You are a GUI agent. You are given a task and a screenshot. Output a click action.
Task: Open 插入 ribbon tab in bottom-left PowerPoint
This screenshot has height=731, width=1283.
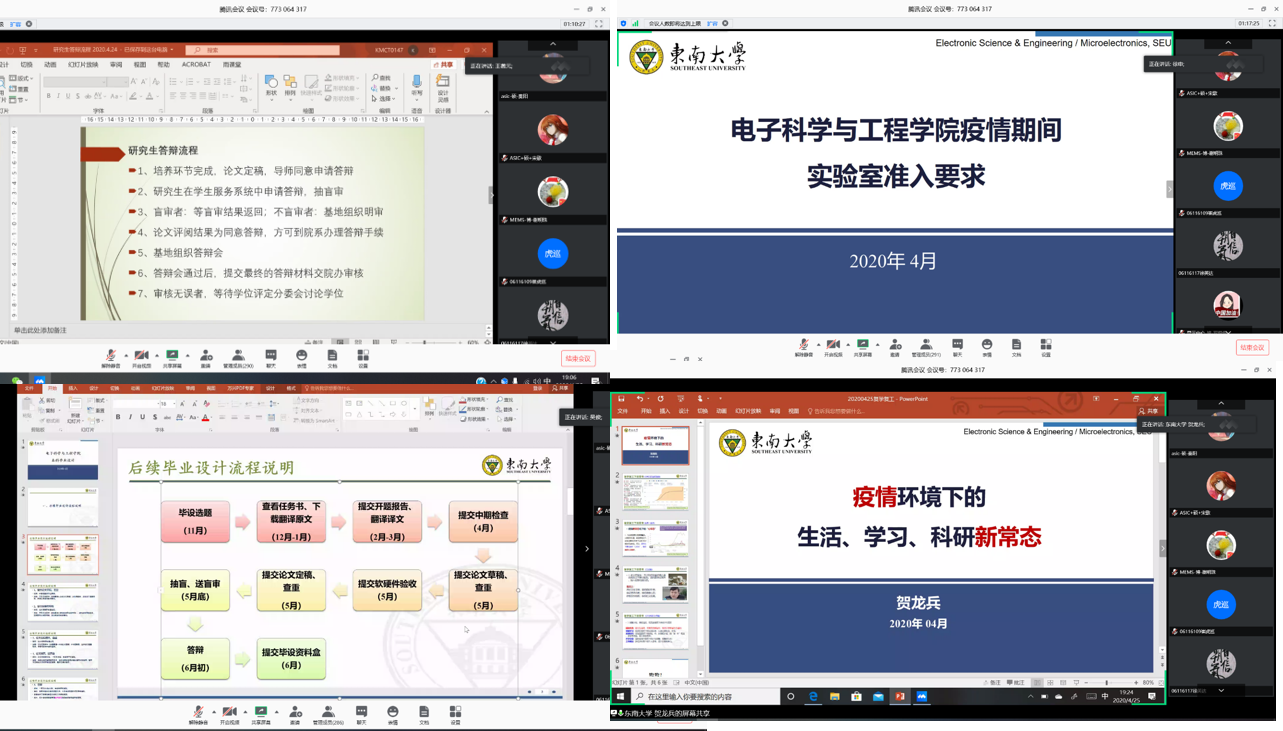73,388
